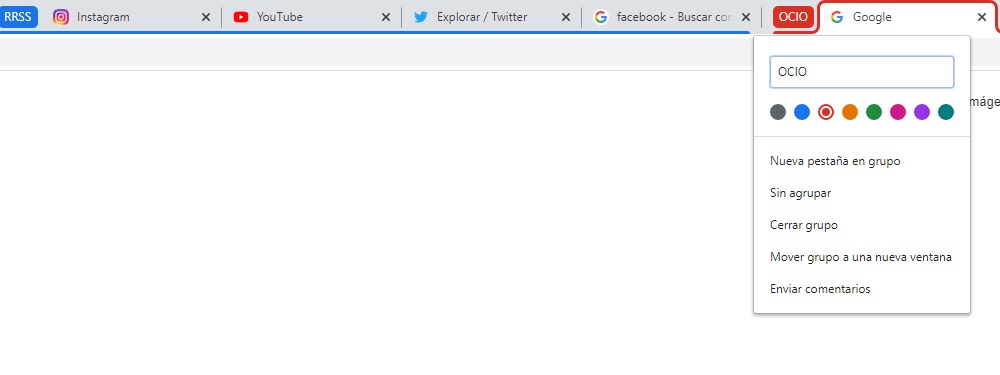Pick the teal group color
Screen dimensions: 1000x375
(x=946, y=112)
